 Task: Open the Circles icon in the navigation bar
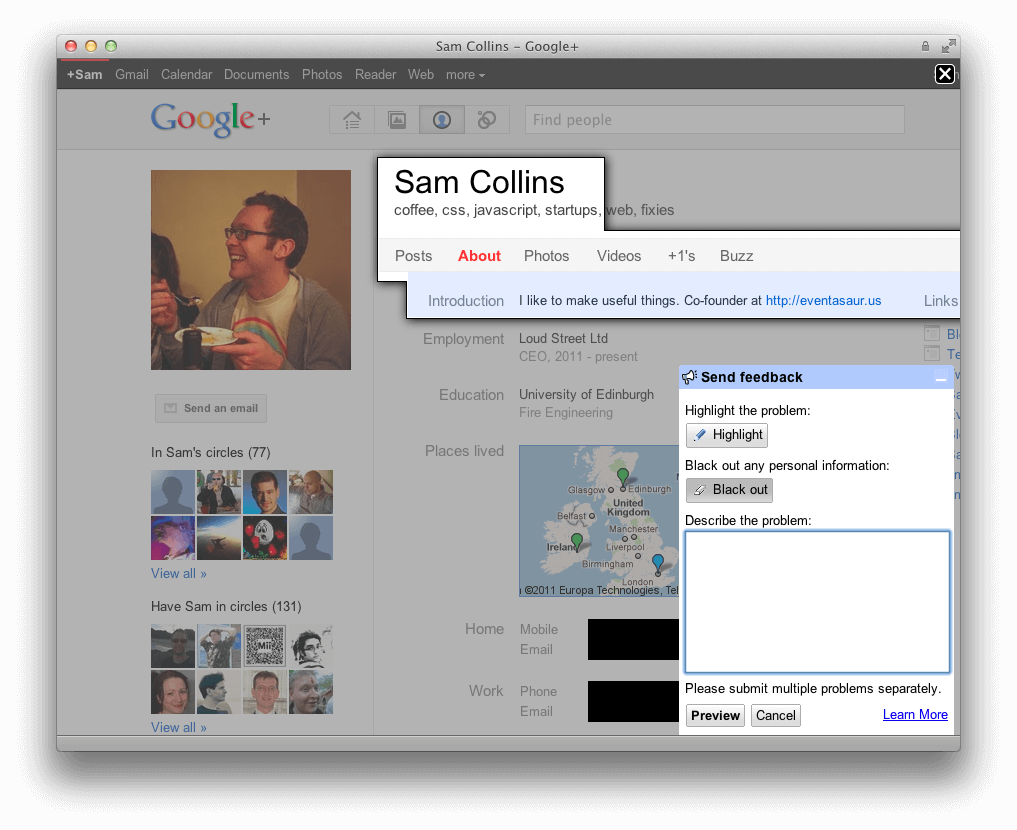pos(486,119)
